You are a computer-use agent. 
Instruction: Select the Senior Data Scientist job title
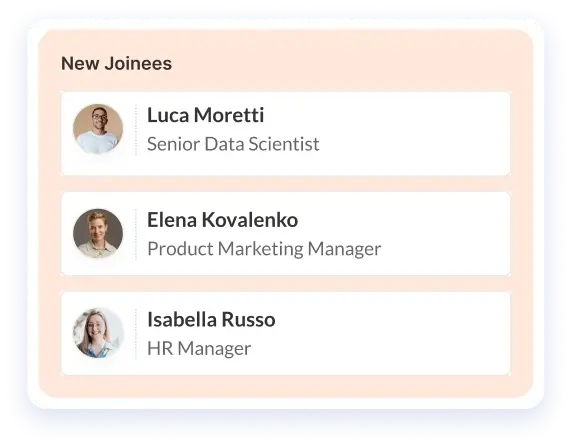[x=233, y=144]
